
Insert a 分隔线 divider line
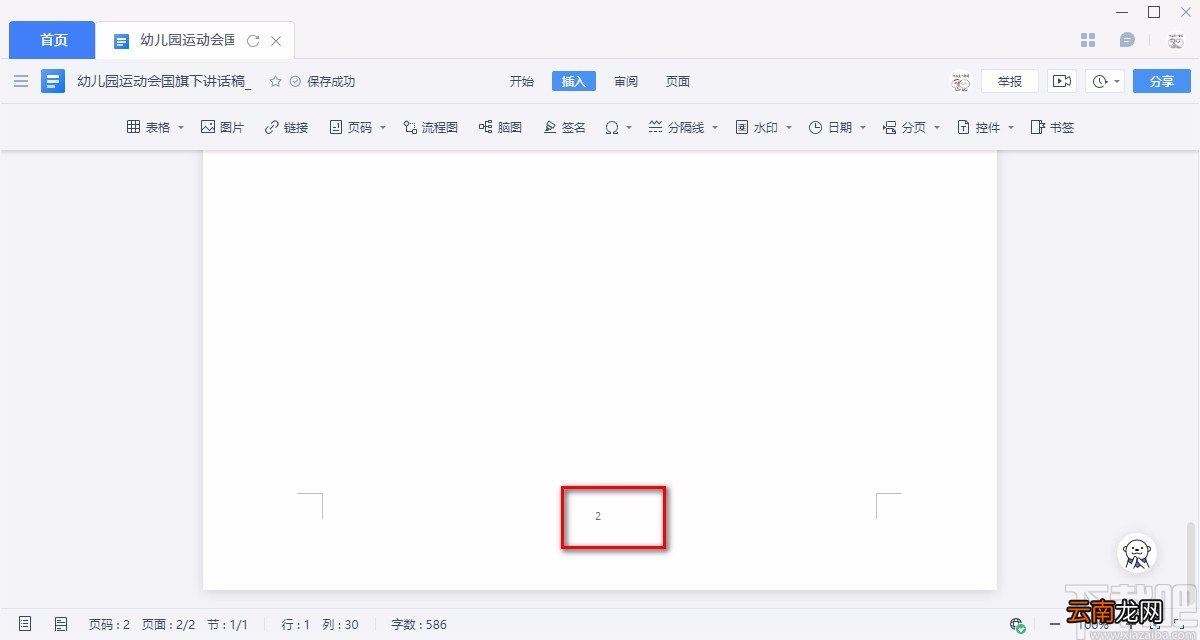pyautogui.click(x=676, y=127)
